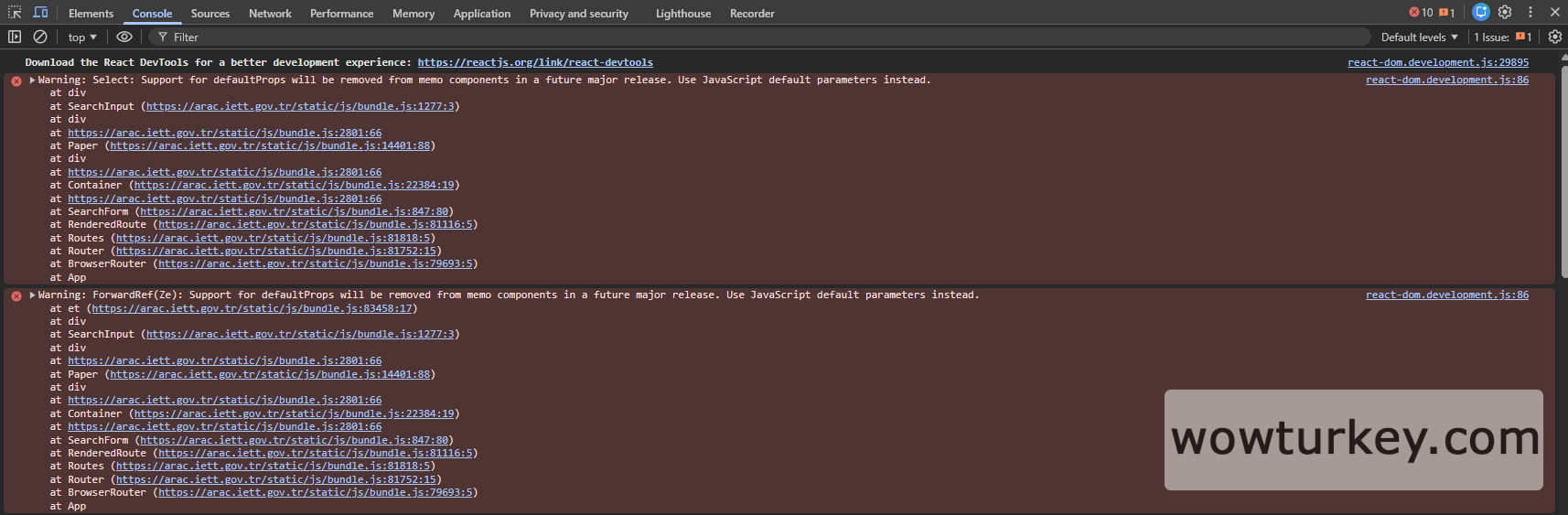1568x515 pixels.
Task: Clear the console output
Action: (40, 37)
